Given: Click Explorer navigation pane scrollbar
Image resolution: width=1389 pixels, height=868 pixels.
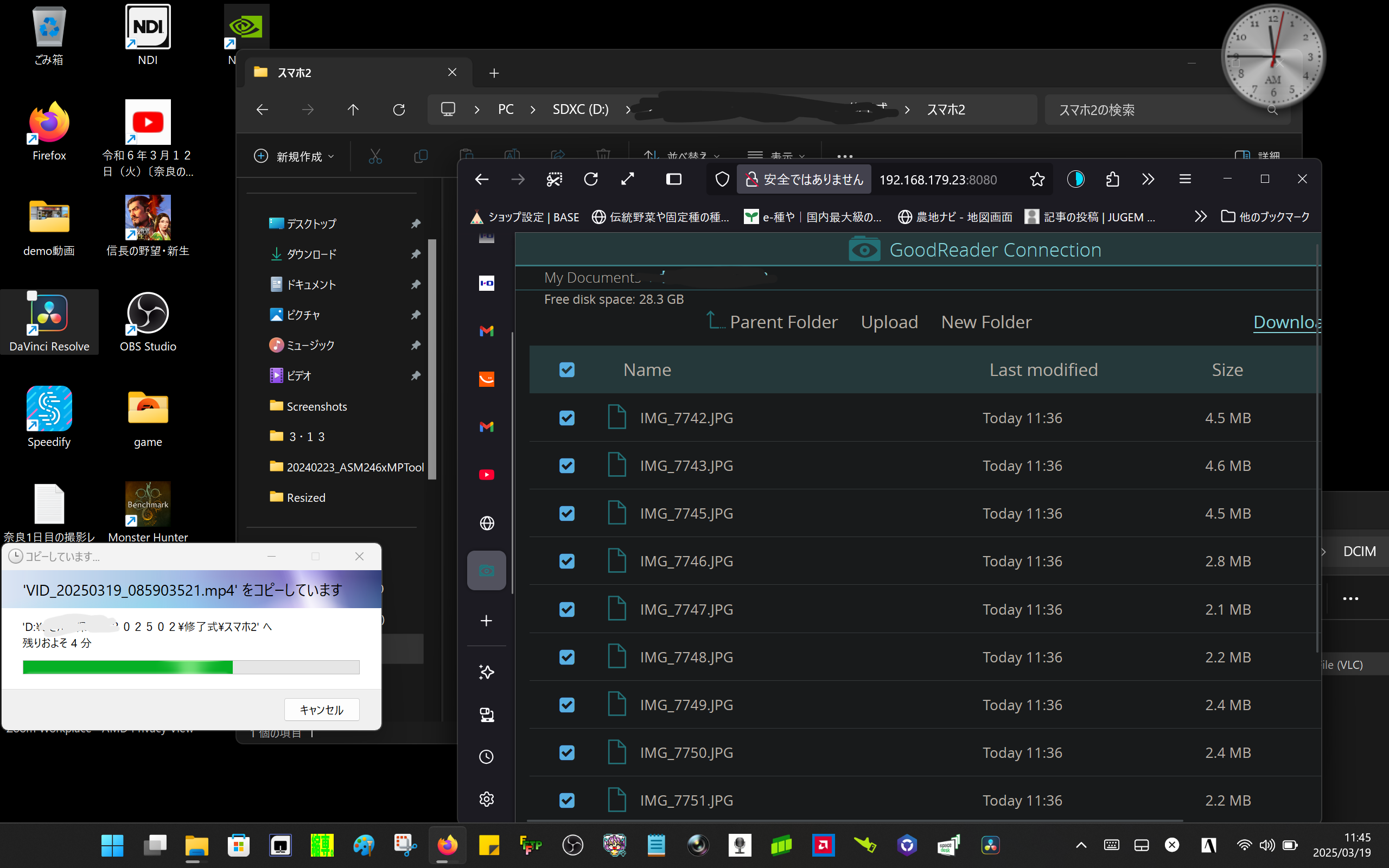Looking at the screenshot, I should (x=432, y=359).
